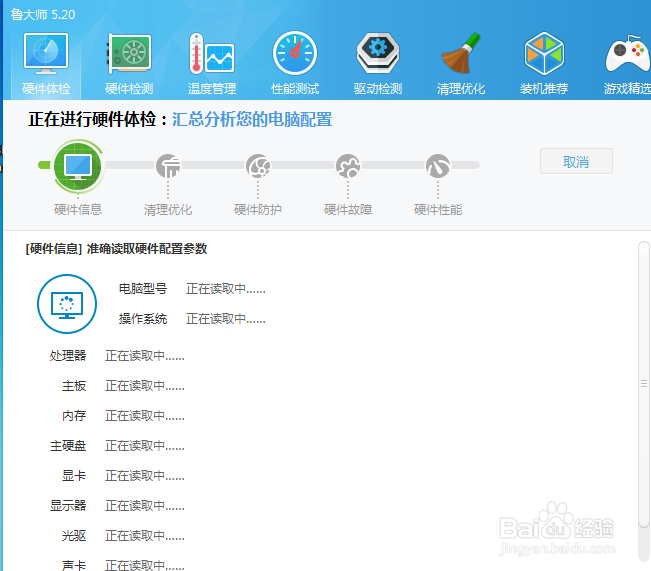Click the 硬件性能 step label
The width and height of the screenshot is (651, 571).
point(438,210)
